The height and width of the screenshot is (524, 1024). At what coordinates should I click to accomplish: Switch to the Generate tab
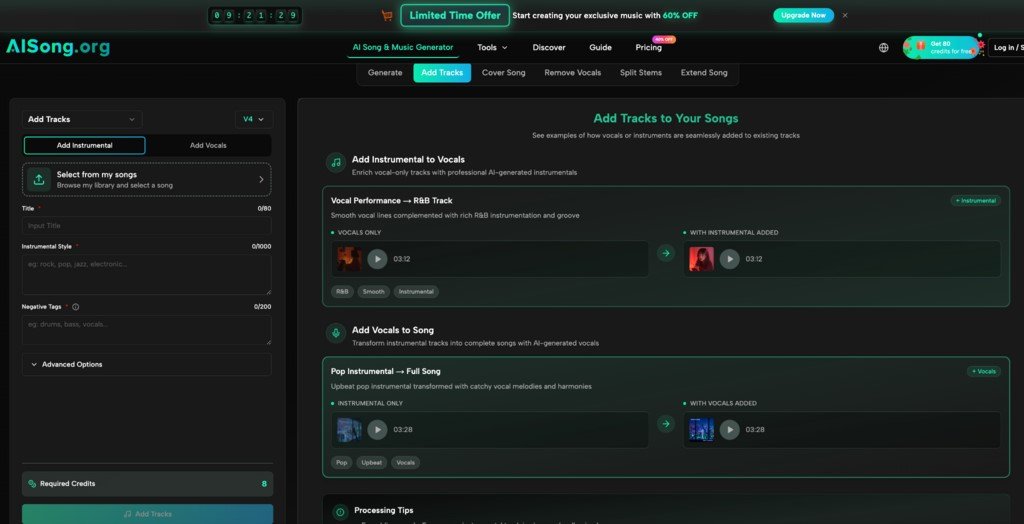[385, 73]
